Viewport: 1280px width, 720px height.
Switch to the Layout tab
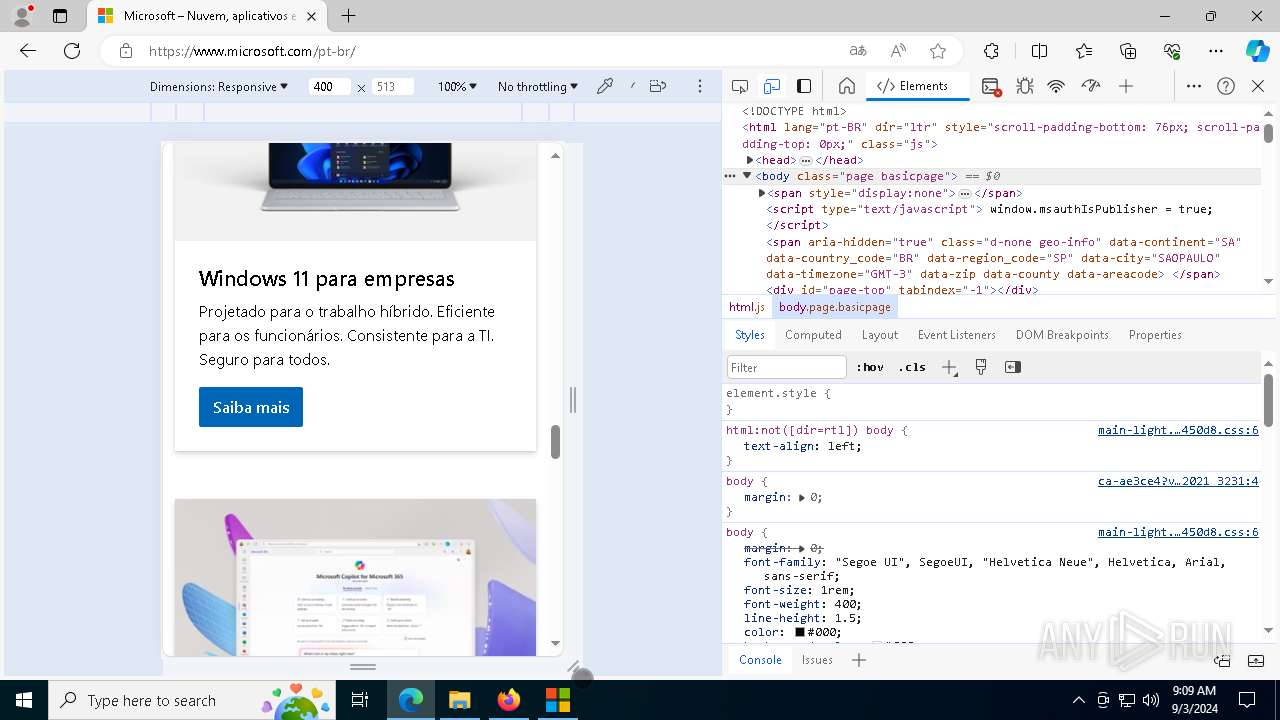pos(880,335)
